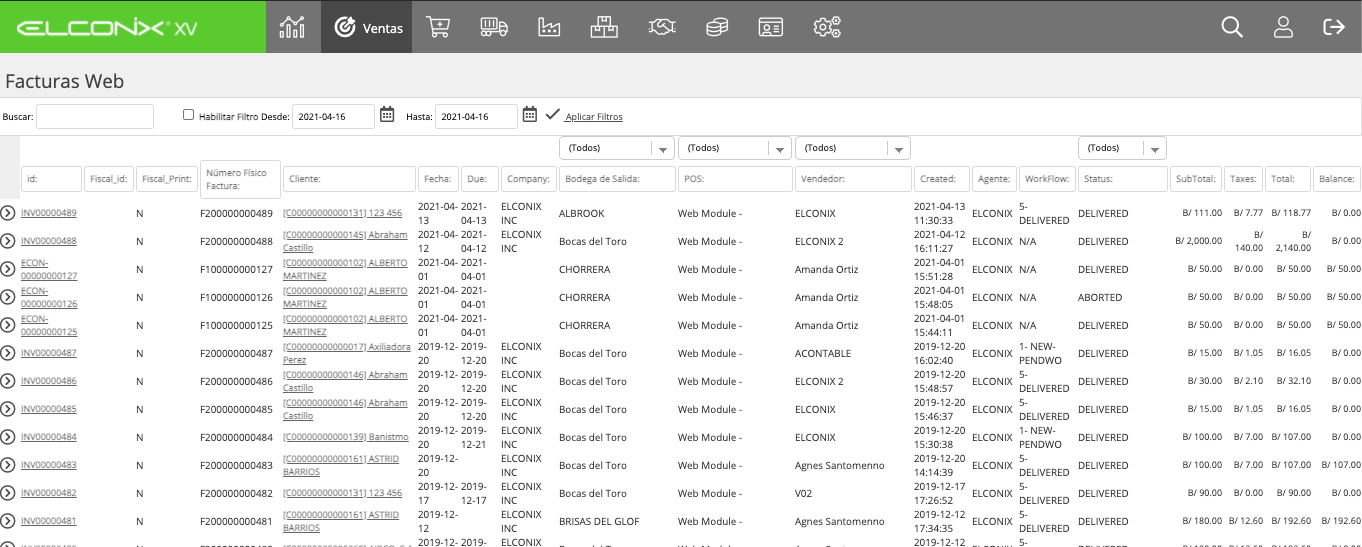Viewport: 1362px width, 547px height.
Task: Open invoice INV00000489 link
Action: click(x=49, y=213)
